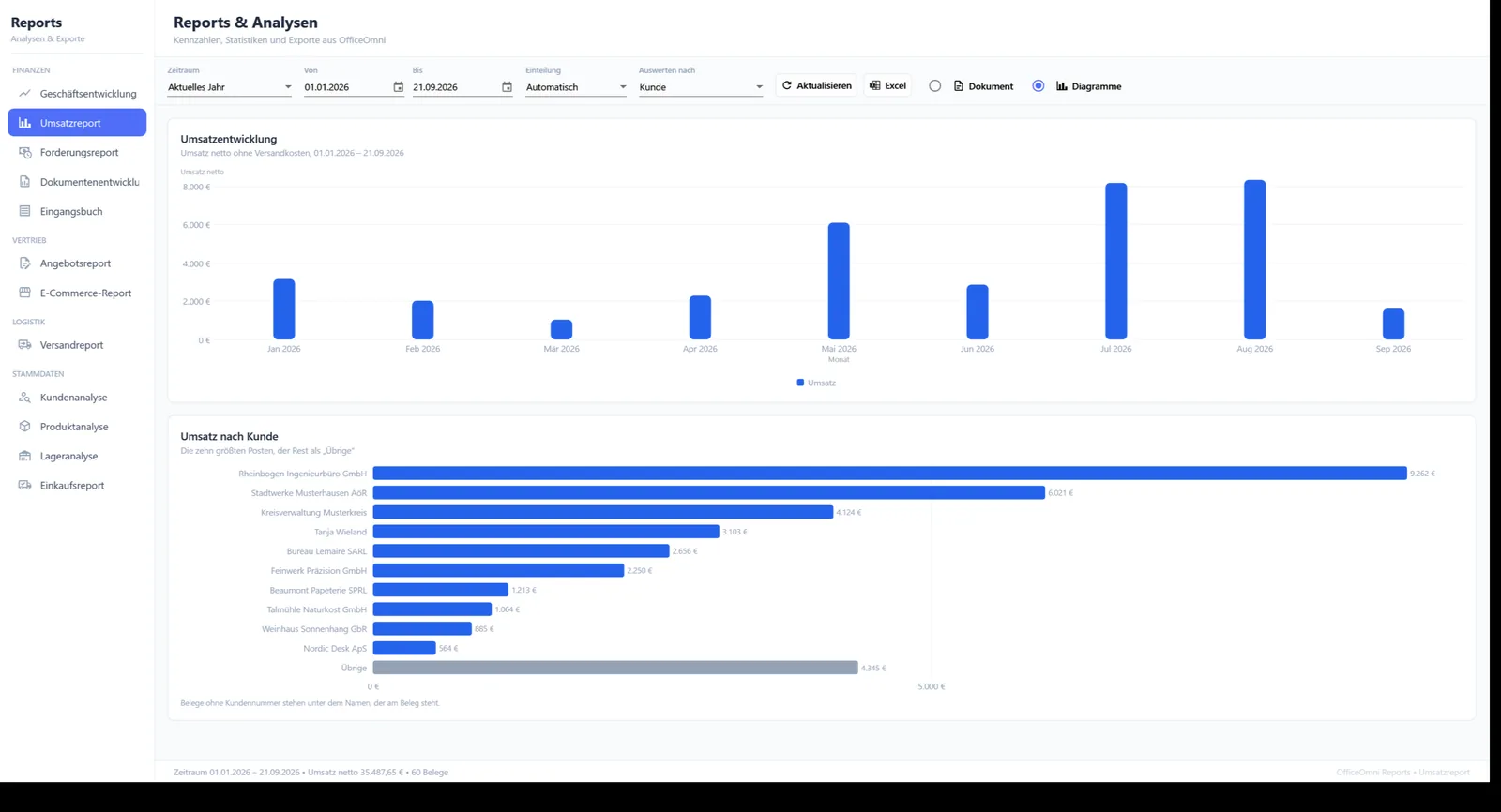This screenshot has width=1501, height=812.
Task: Open the Kundenanalyse sidebar entry
Action: pyautogui.click(x=77, y=398)
